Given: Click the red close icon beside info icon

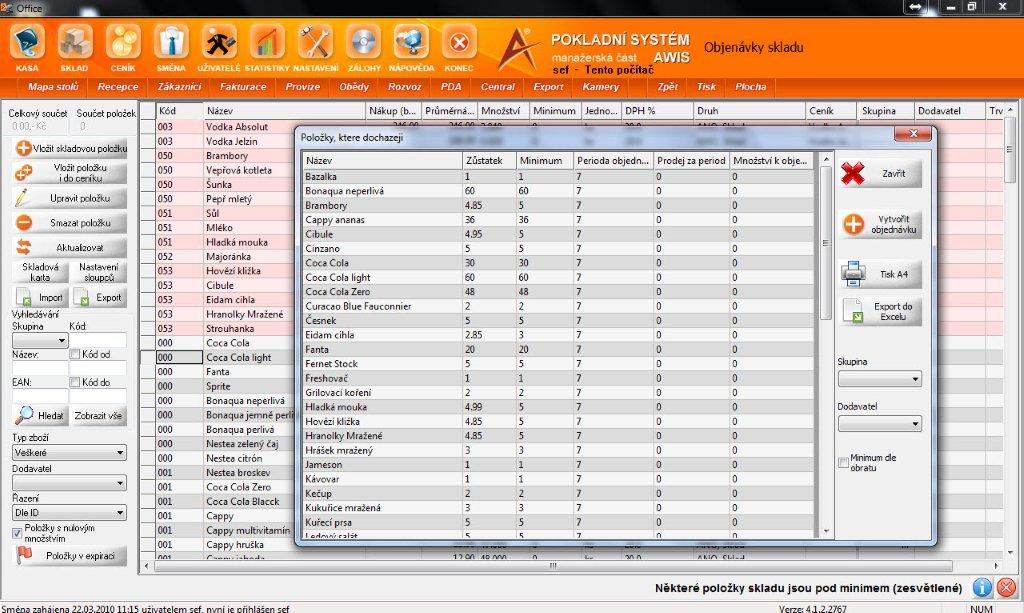Looking at the screenshot, I should point(1008,588).
